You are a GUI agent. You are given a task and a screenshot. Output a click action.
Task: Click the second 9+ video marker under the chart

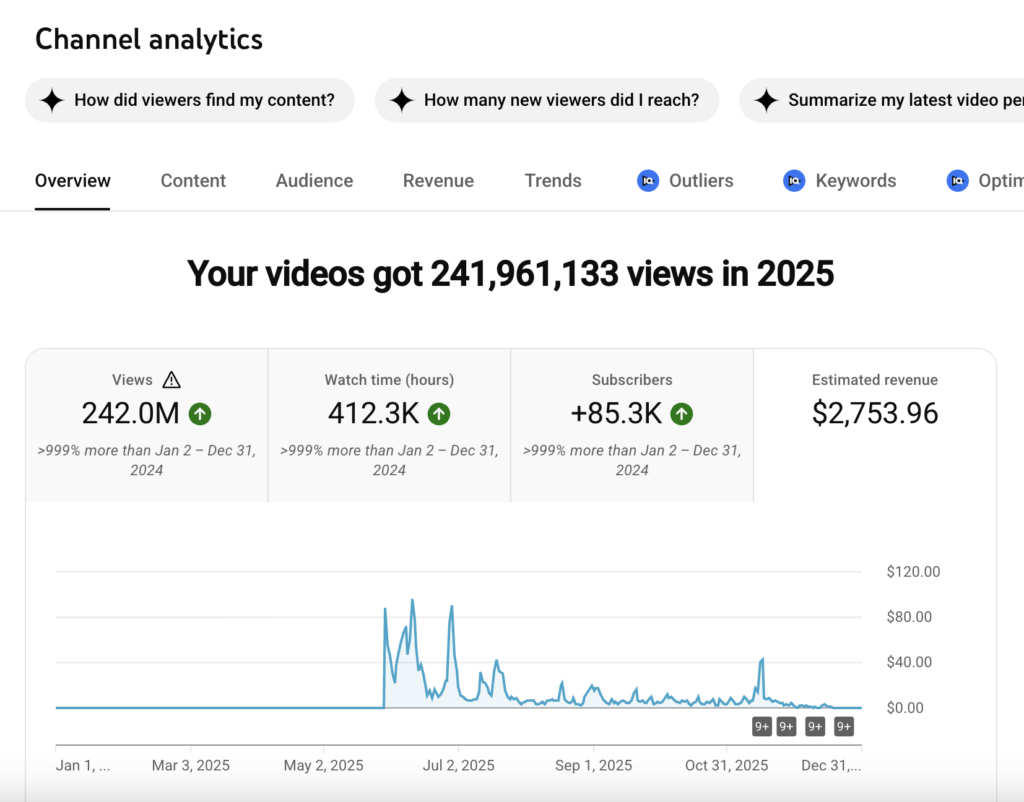click(x=786, y=727)
